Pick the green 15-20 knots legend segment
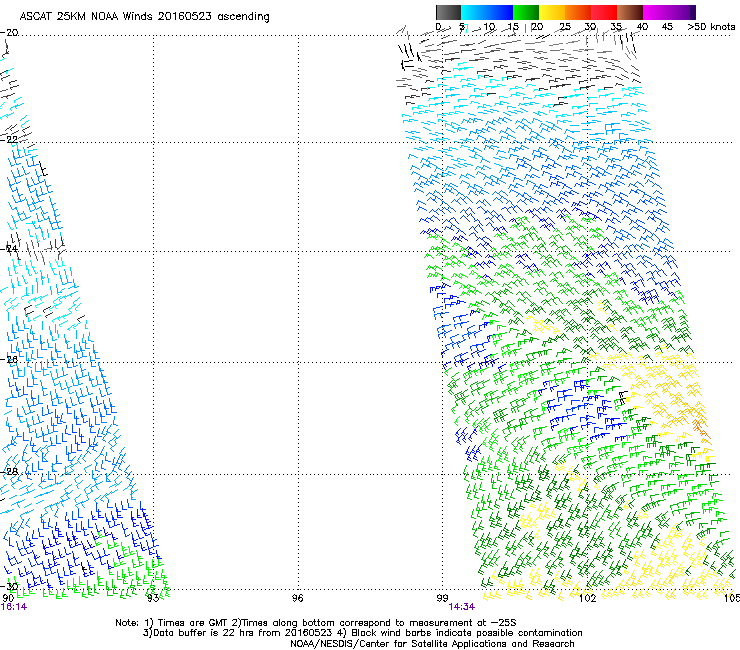This screenshot has height=650, width=740. coord(526,12)
